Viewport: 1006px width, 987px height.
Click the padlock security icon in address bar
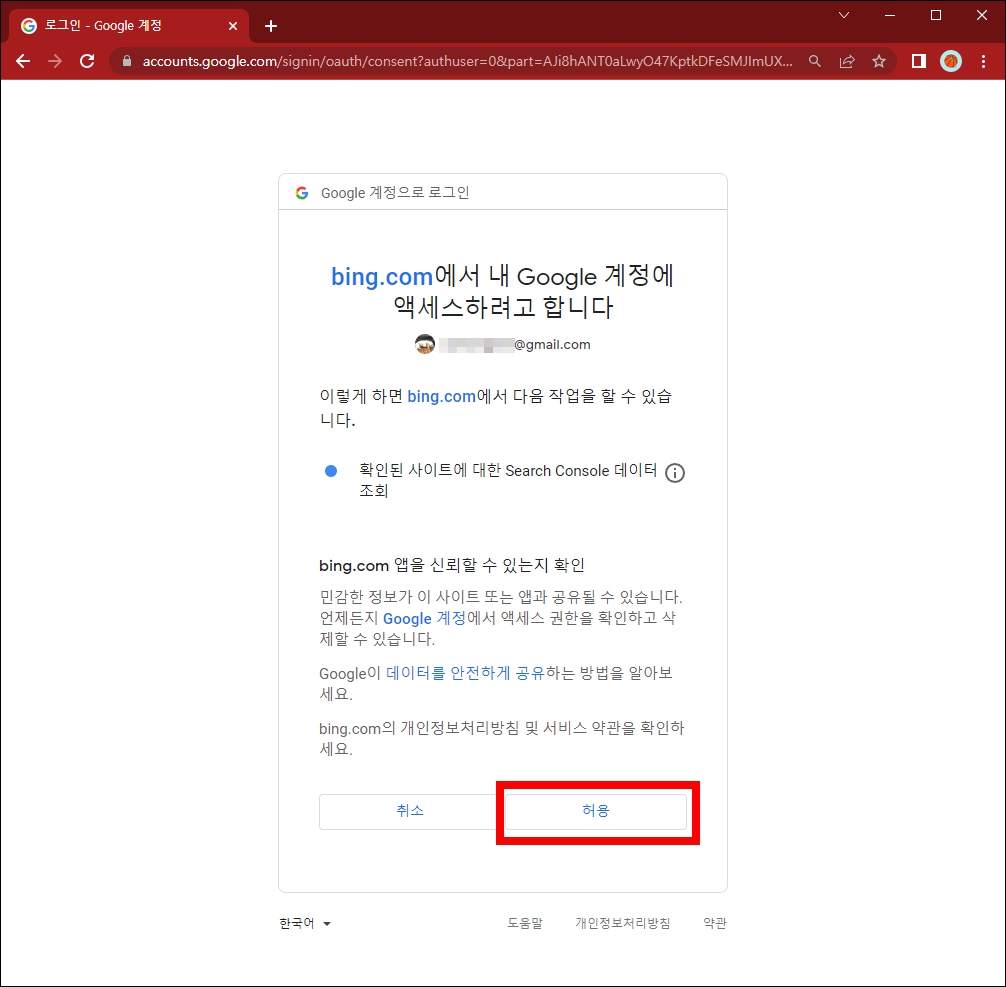click(x=125, y=61)
